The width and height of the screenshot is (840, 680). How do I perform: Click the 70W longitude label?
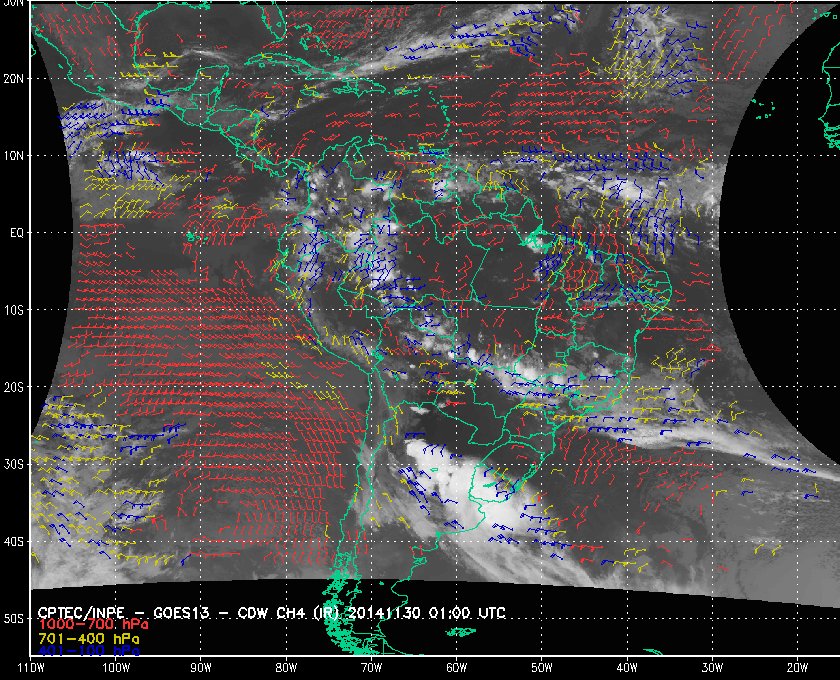pyautogui.click(x=371, y=668)
